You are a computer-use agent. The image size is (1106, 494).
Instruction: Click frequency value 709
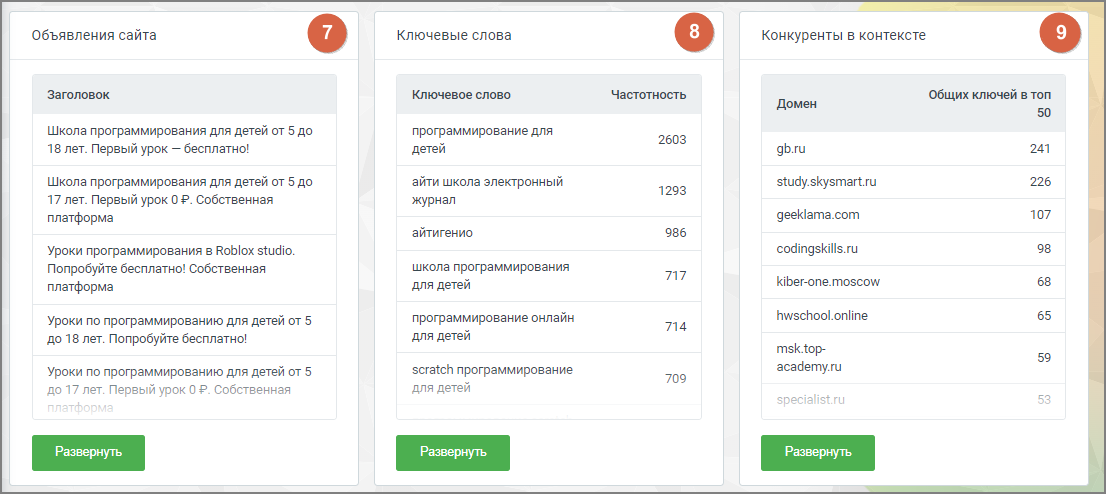click(x=675, y=378)
